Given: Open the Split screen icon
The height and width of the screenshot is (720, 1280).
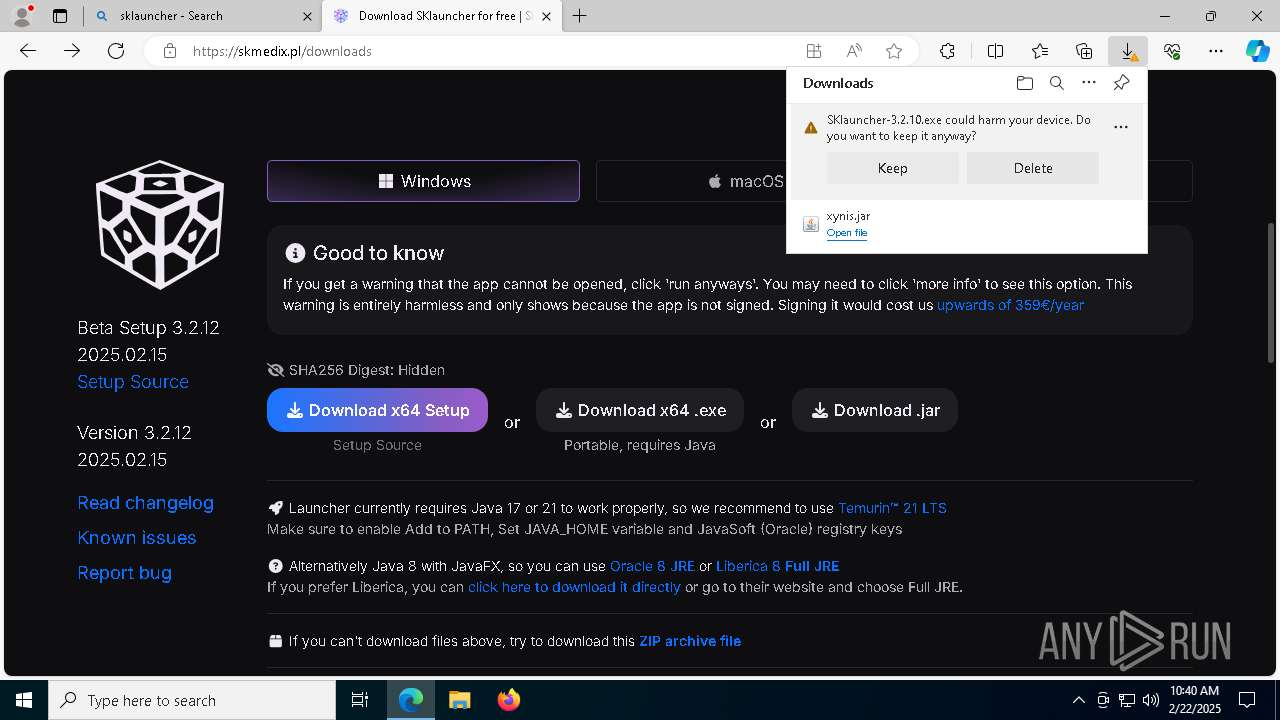Looking at the screenshot, I should point(996,51).
